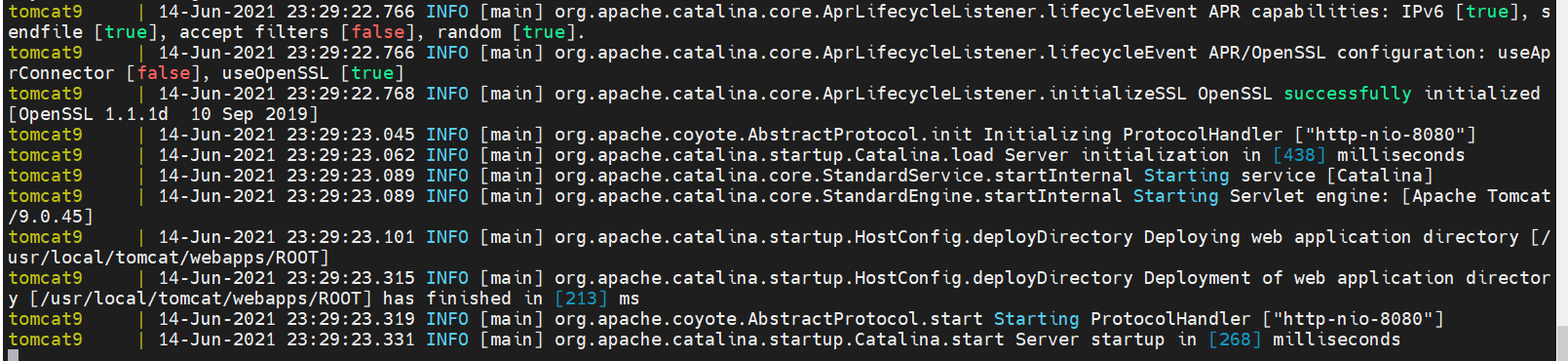This screenshot has height=361, width=1568.
Task: Click the vertical scrollbar on the right edge
Action: [1562, 180]
